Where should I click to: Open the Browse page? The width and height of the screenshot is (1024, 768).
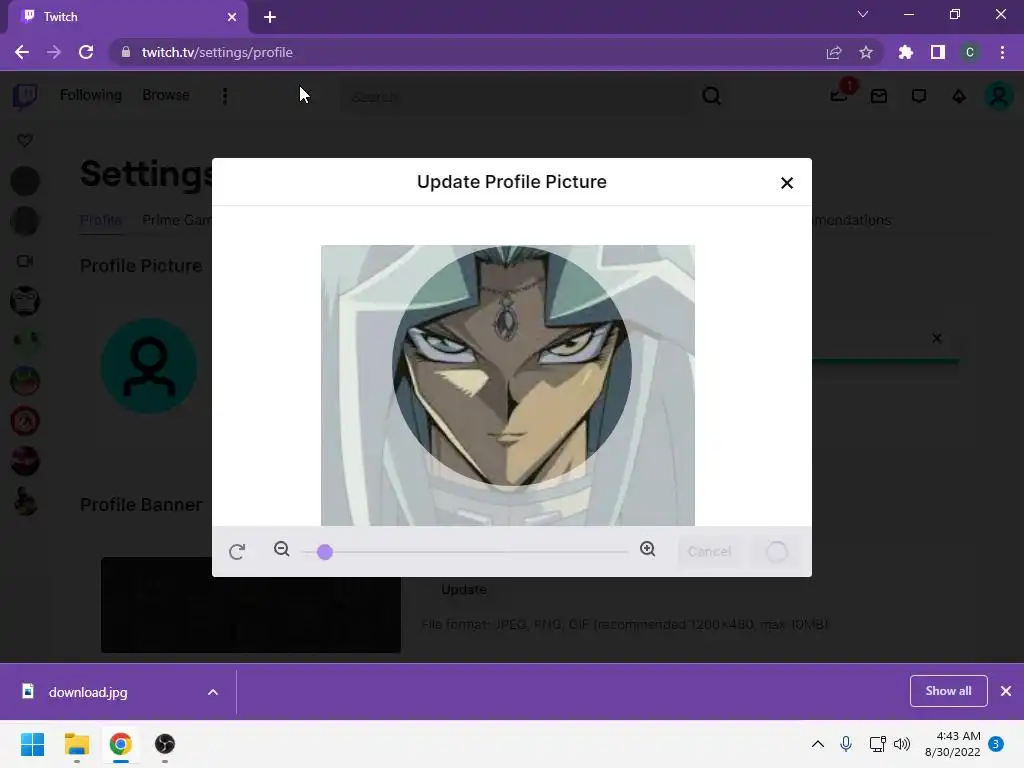pyautogui.click(x=166, y=95)
